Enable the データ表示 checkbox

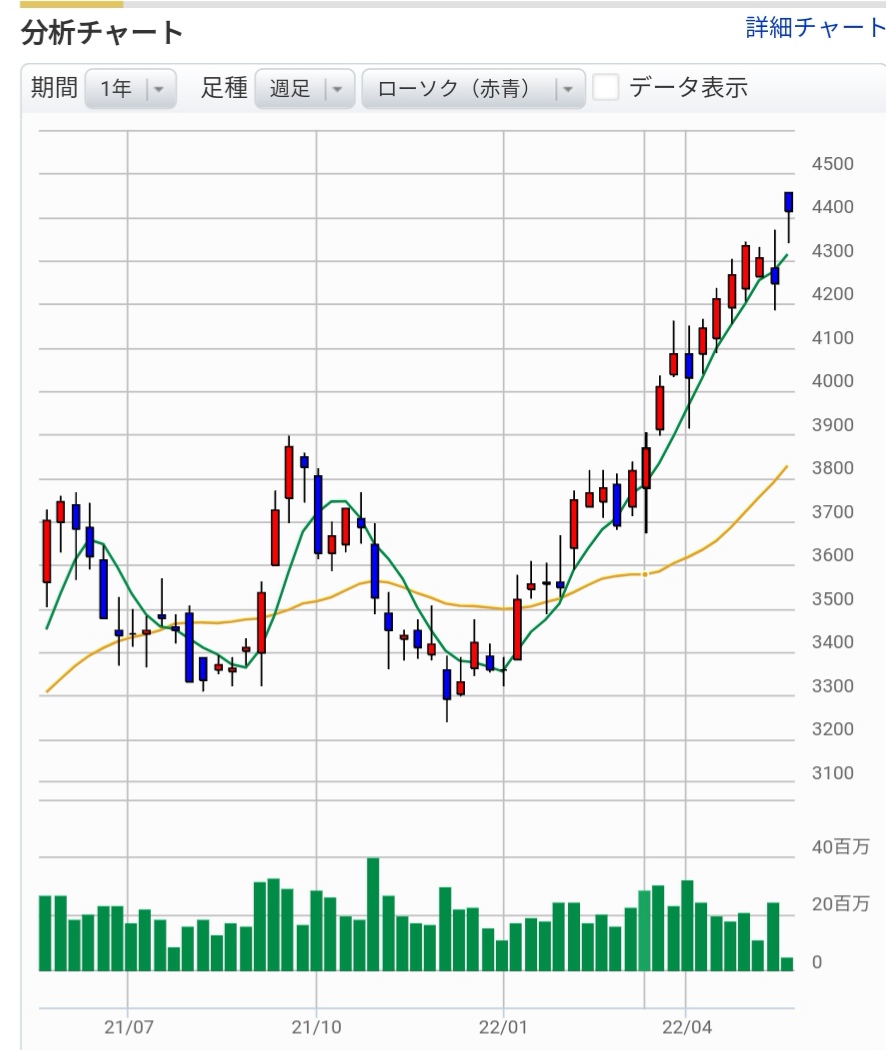click(x=605, y=88)
